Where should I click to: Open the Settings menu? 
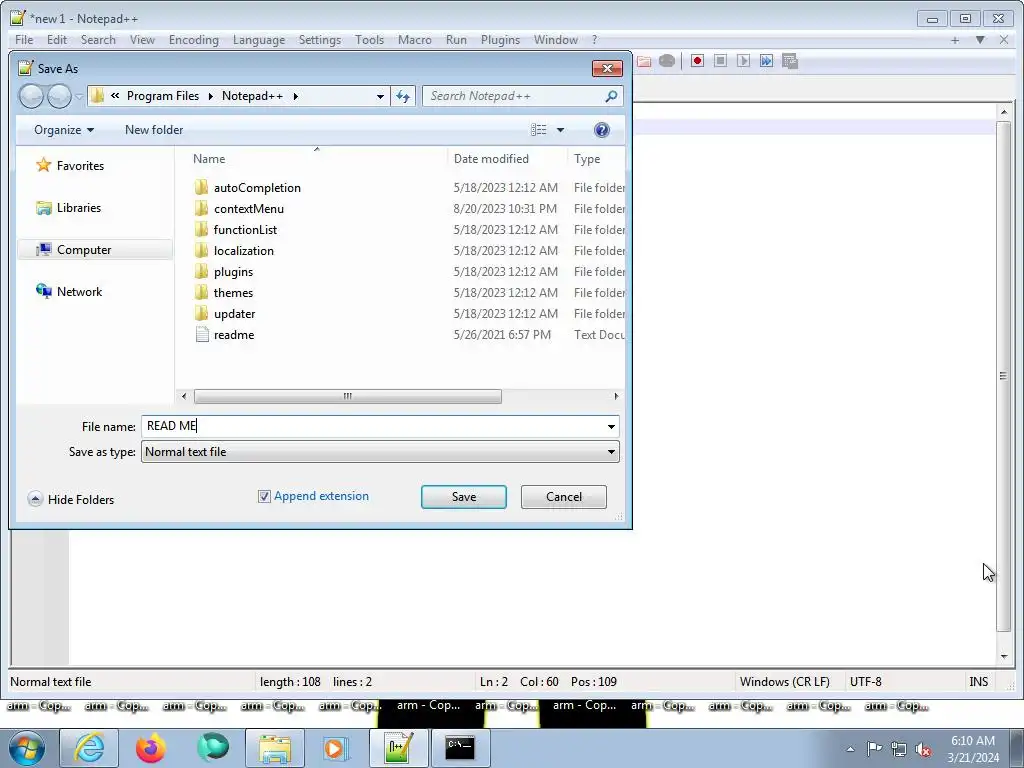pyautogui.click(x=320, y=40)
